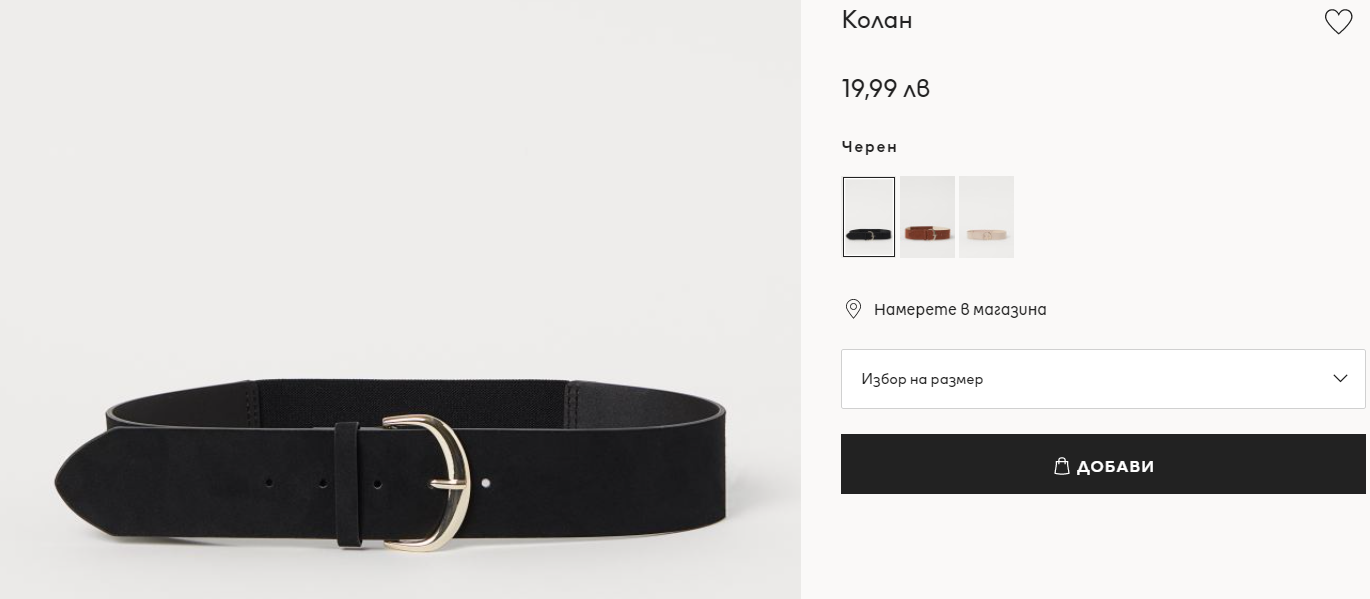
Task: Click the elastic back section of belt
Action: point(410,397)
